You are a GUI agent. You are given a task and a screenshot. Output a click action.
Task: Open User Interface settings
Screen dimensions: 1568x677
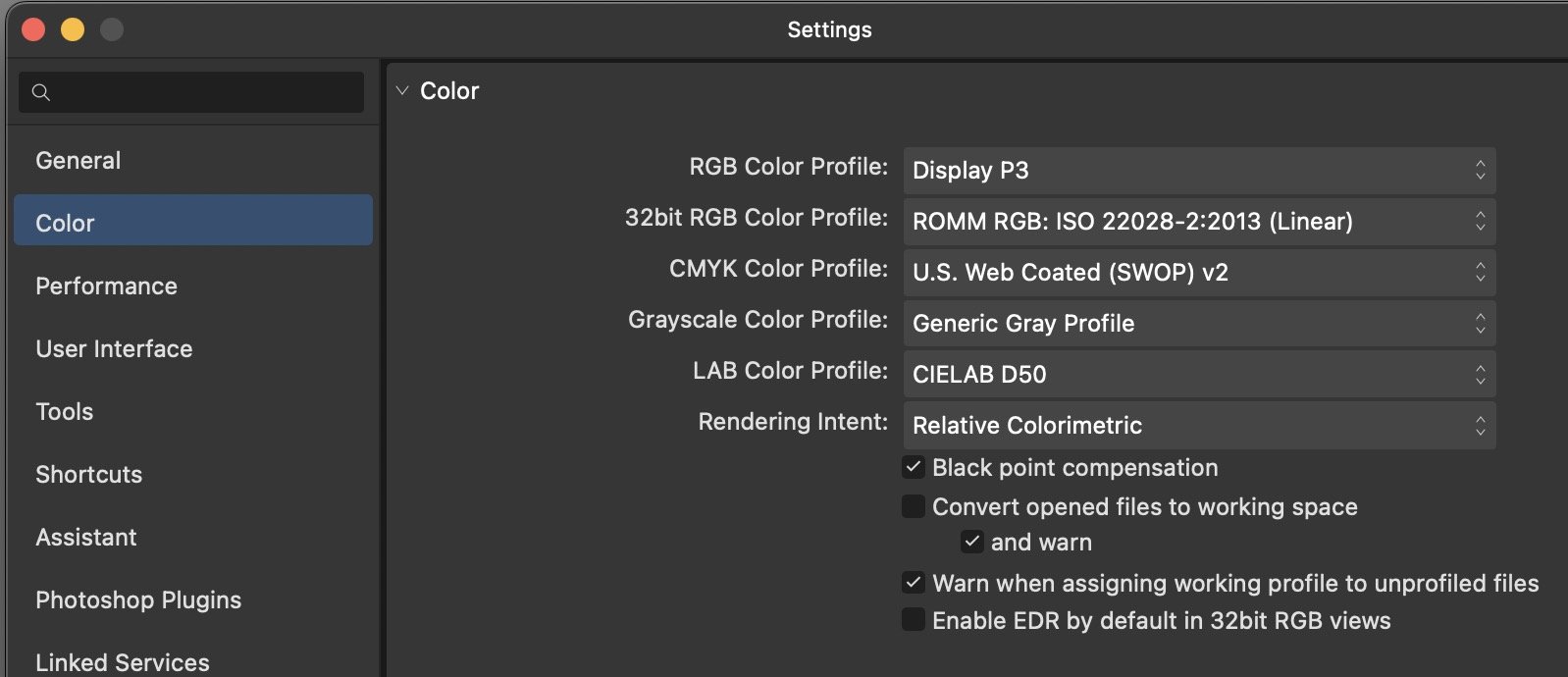coord(114,349)
